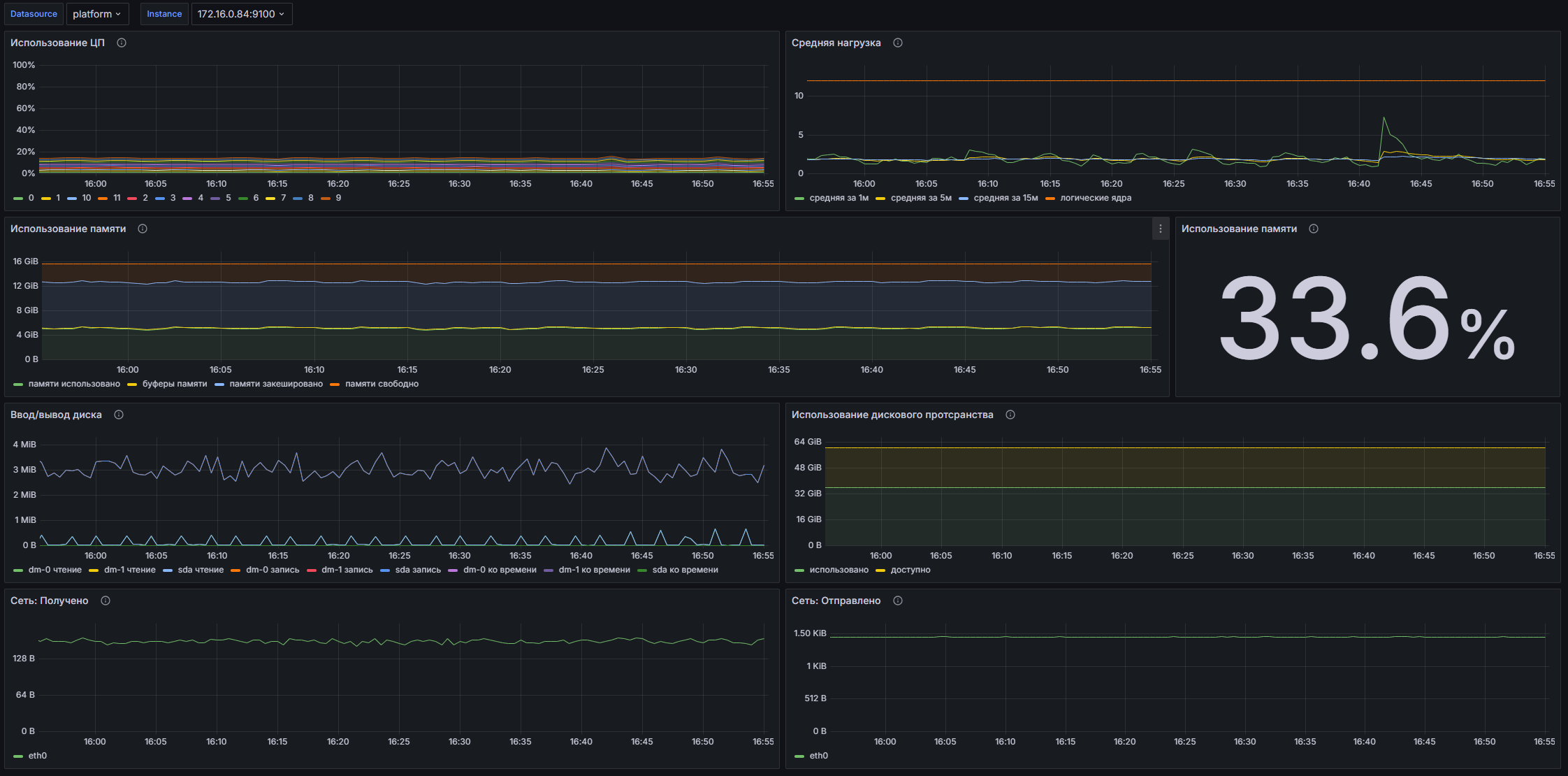Toggle the 'sda запись' legend series
This screenshot has height=776, width=1568.
tap(418, 570)
